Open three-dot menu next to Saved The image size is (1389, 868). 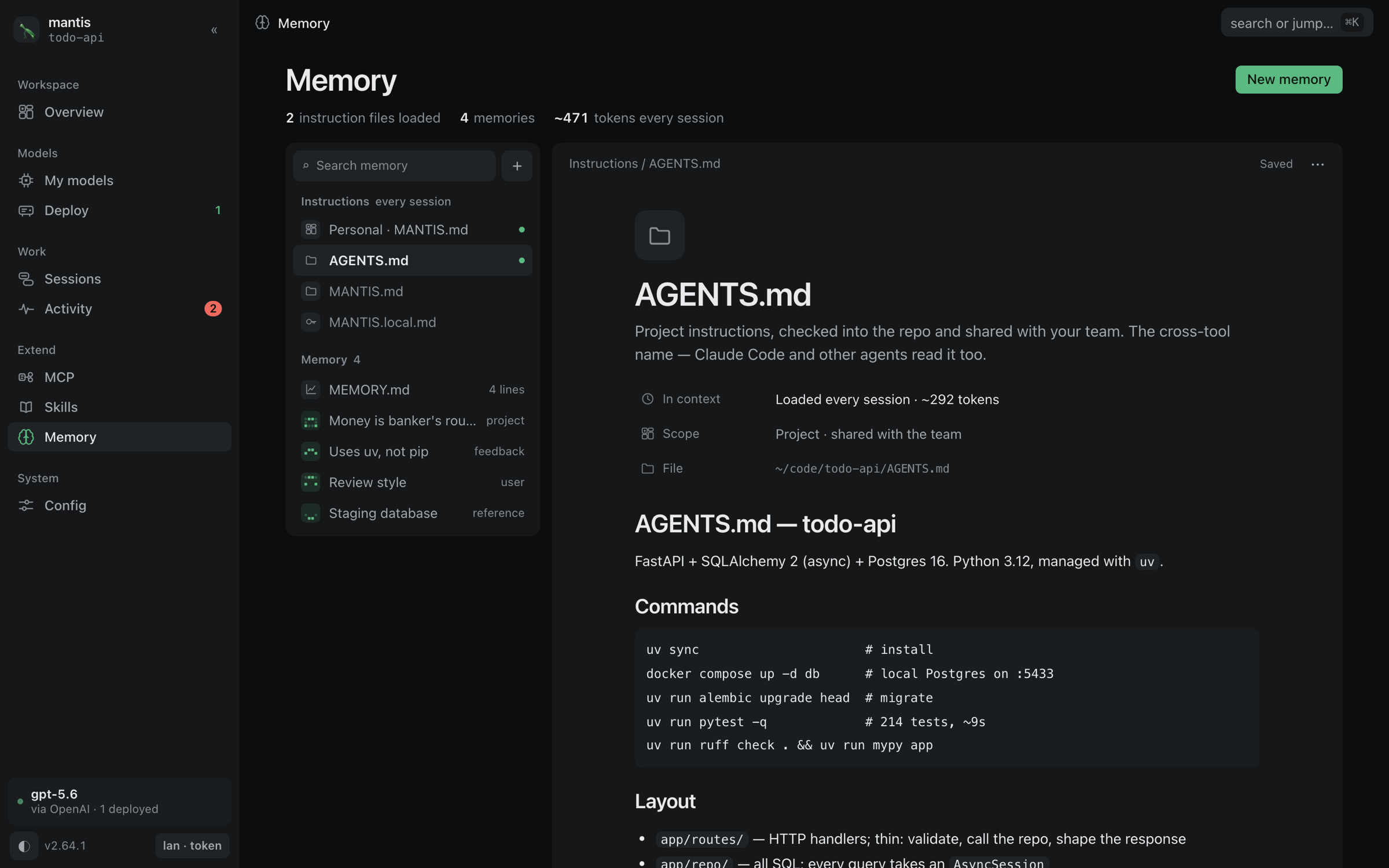tap(1318, 164)
